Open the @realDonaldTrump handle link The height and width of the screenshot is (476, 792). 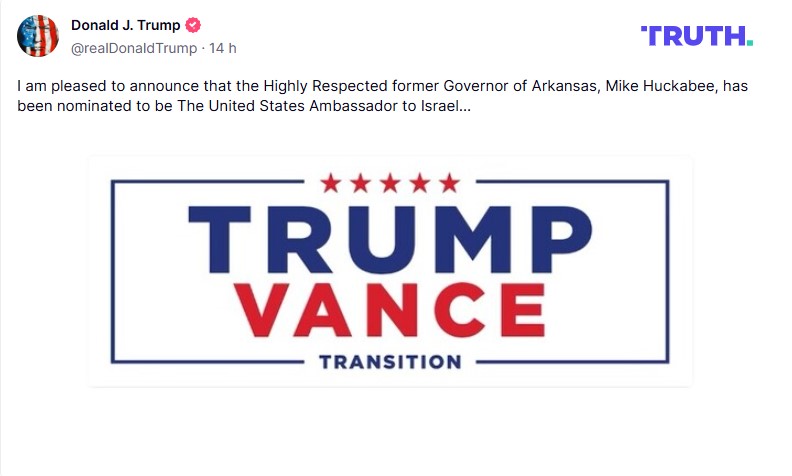[134, 47]
